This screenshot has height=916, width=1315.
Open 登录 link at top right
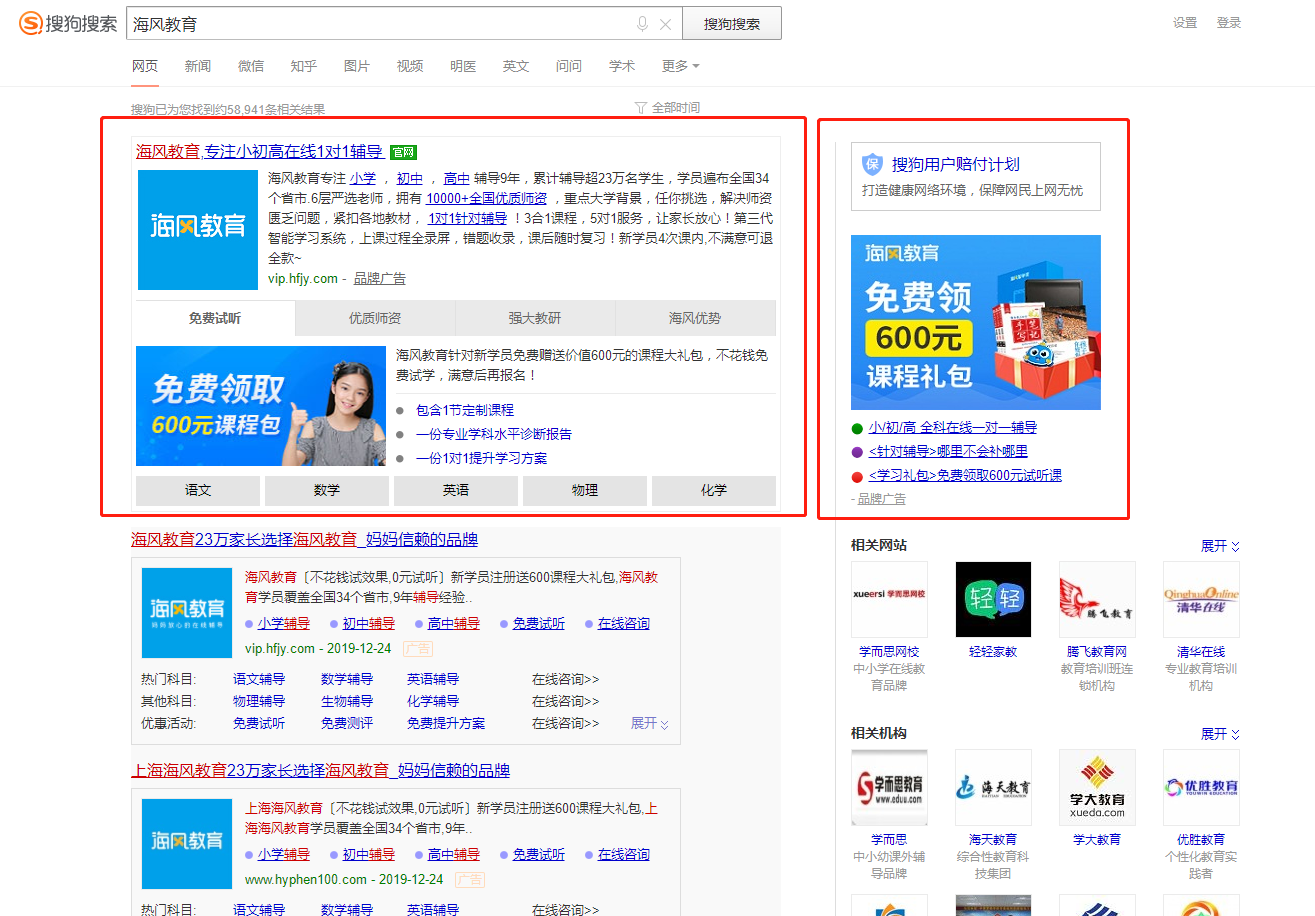coord(1229,23)
